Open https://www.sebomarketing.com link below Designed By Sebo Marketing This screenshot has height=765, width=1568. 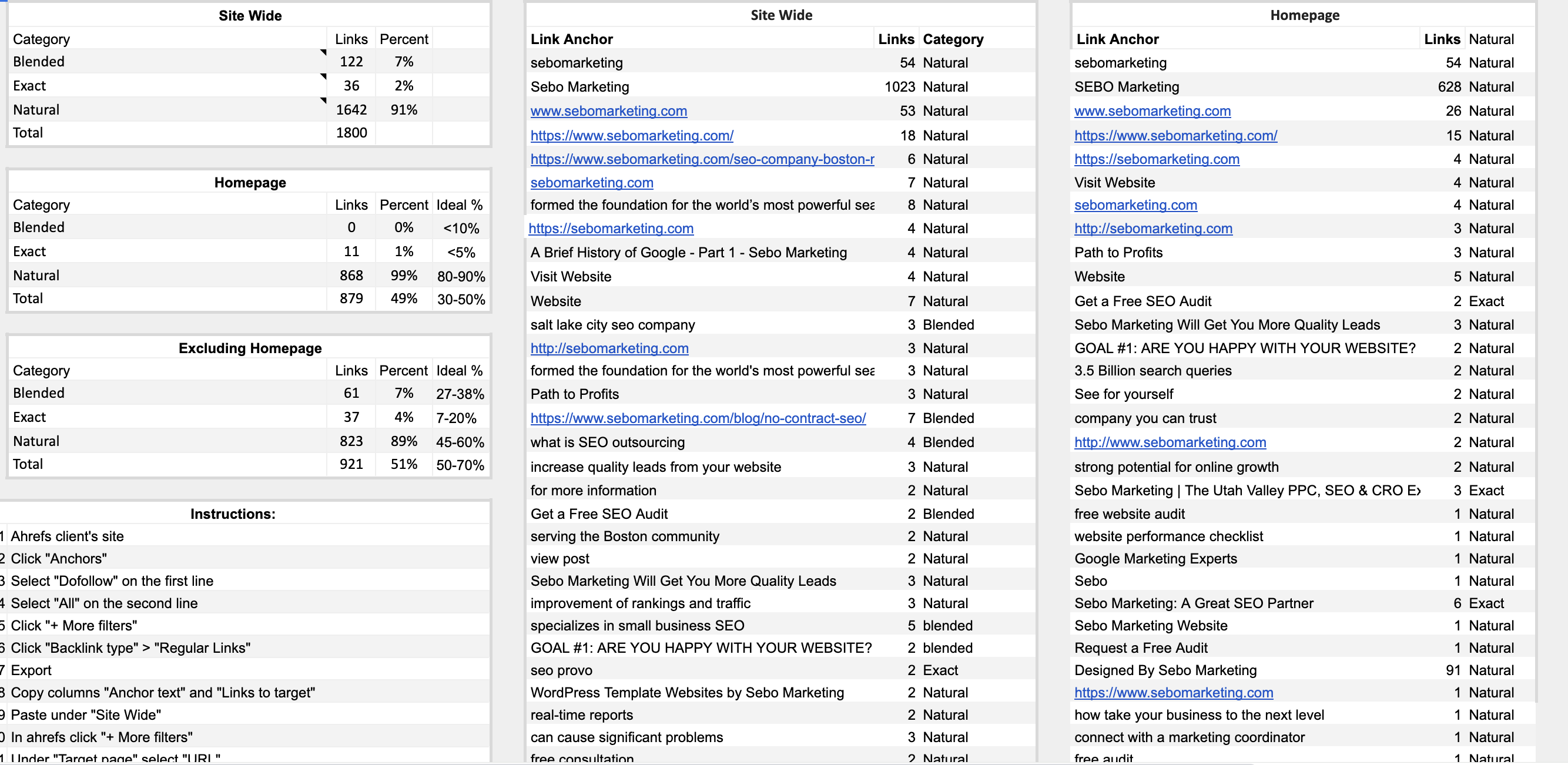pos(1174,693)
